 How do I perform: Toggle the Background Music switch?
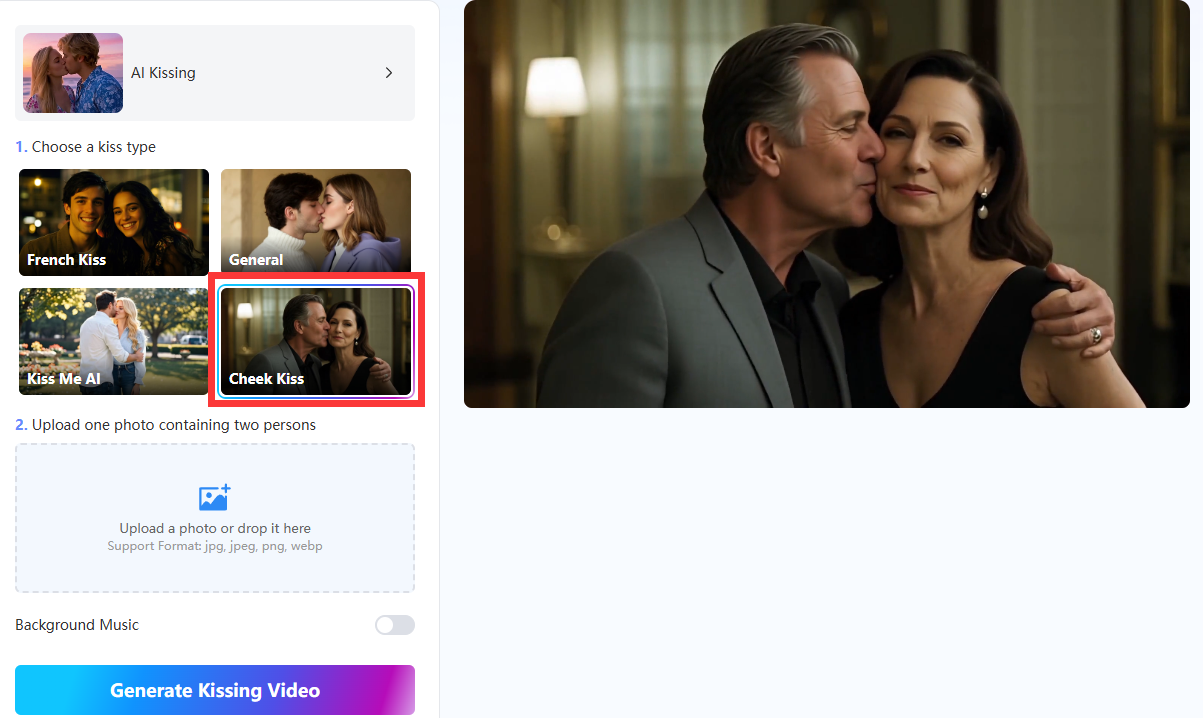394,625
